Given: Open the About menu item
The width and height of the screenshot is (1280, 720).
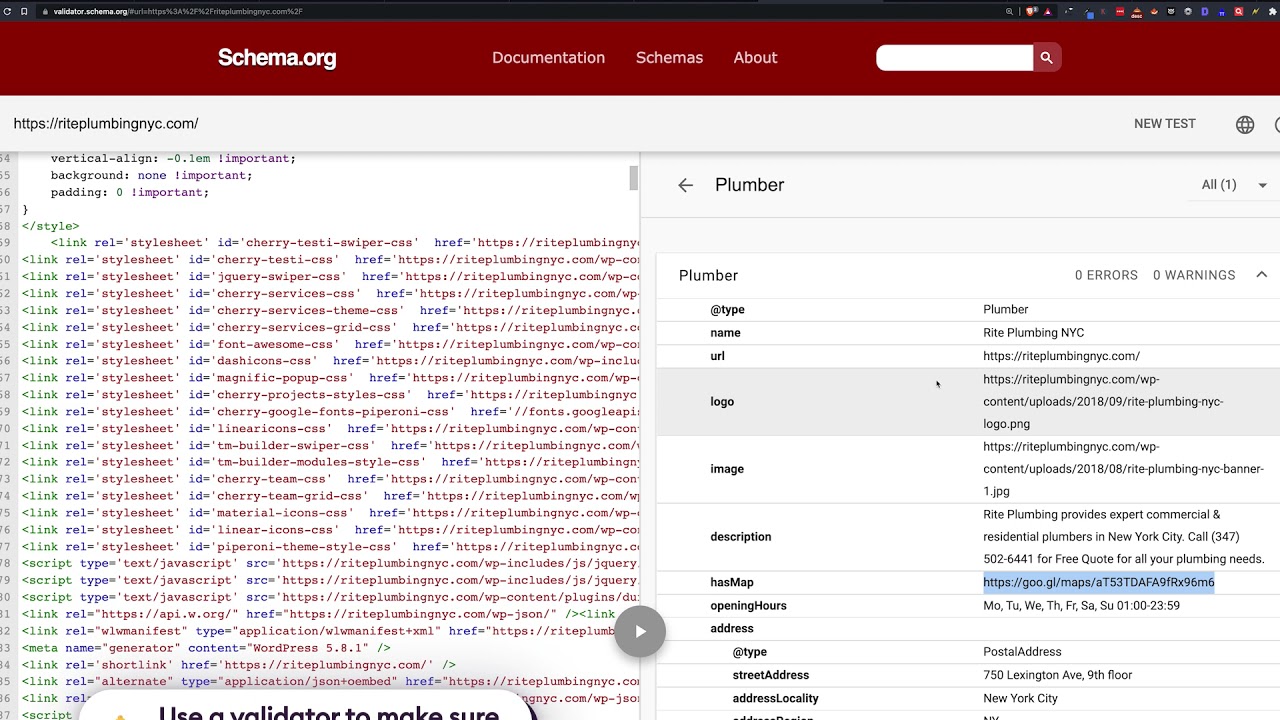Looking at the screenshot, I should tap(755, 58).
